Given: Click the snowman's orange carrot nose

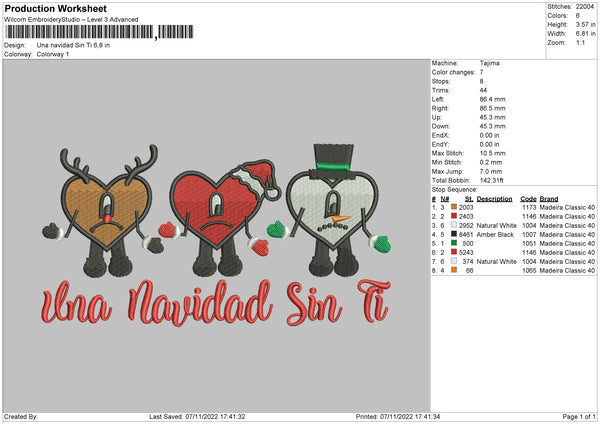Looking at the screenshot, I should click(x=342, y=215).
